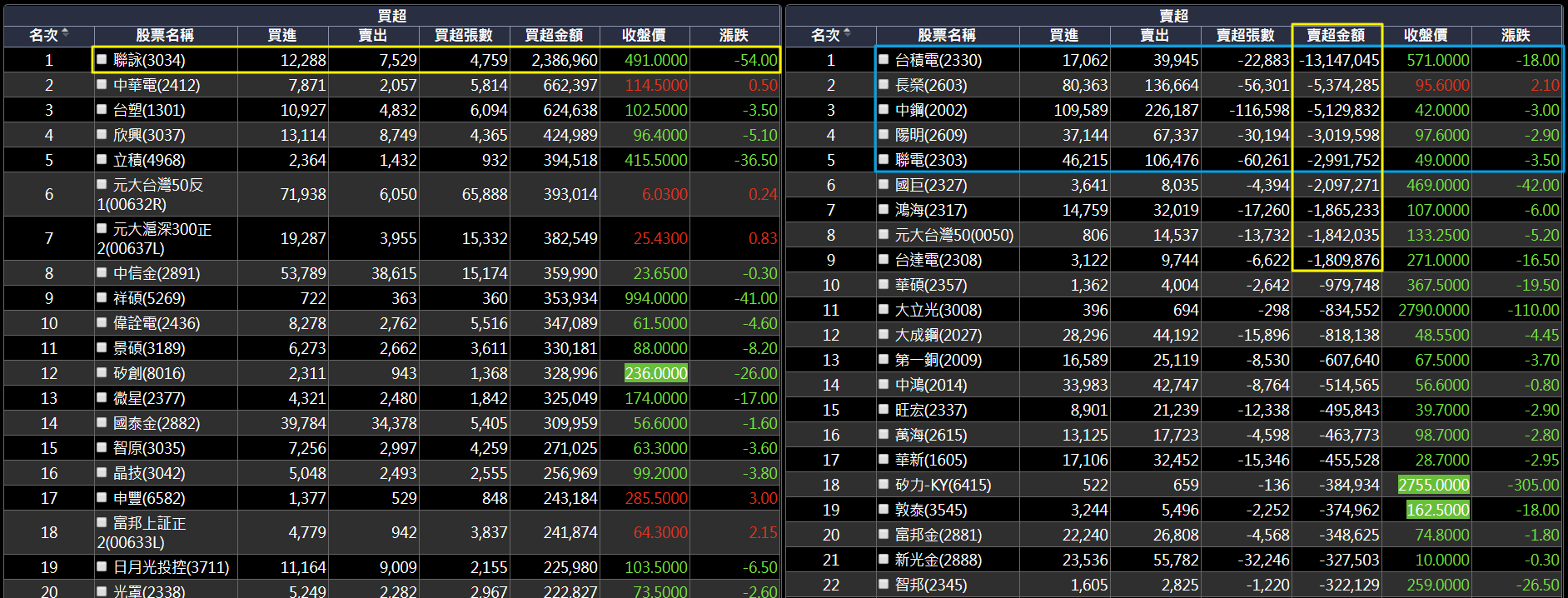Select the 中鋼(2002) checkbox
The width and height of the screenshot is (1568, 598).
tap(884, 109)
